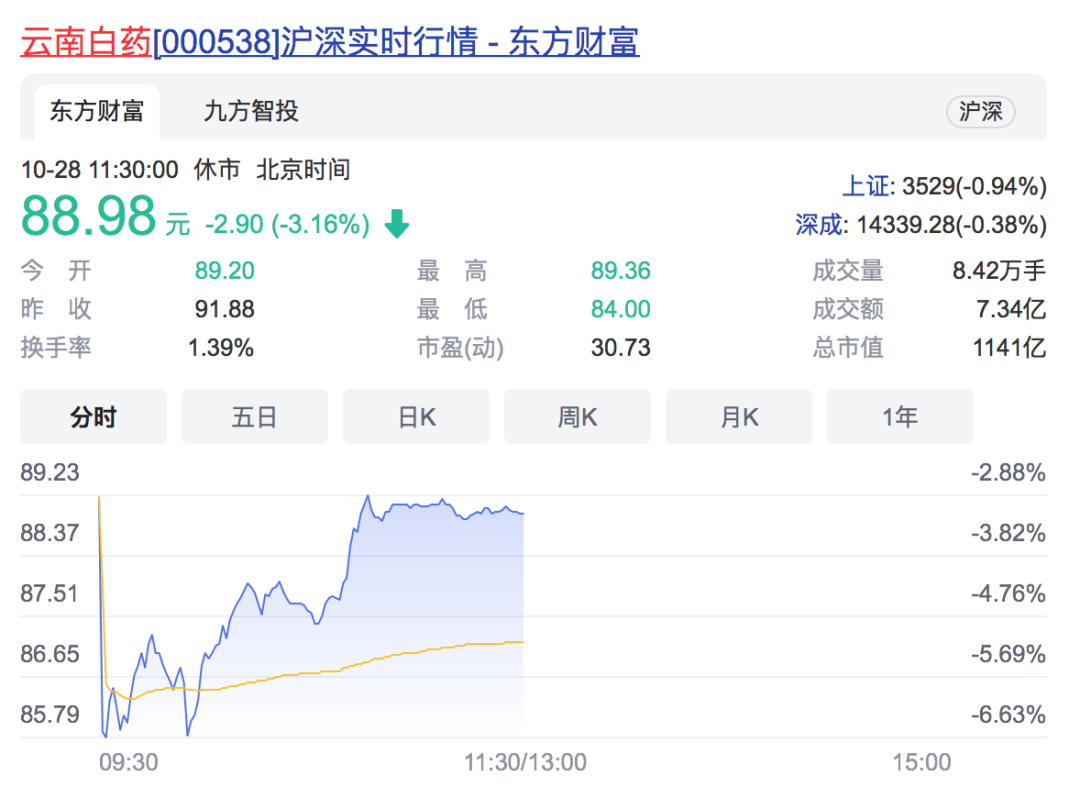Open the 上证 index link
The height and width of the screenshot is (787, 1080).
click(x=865, y=186)
